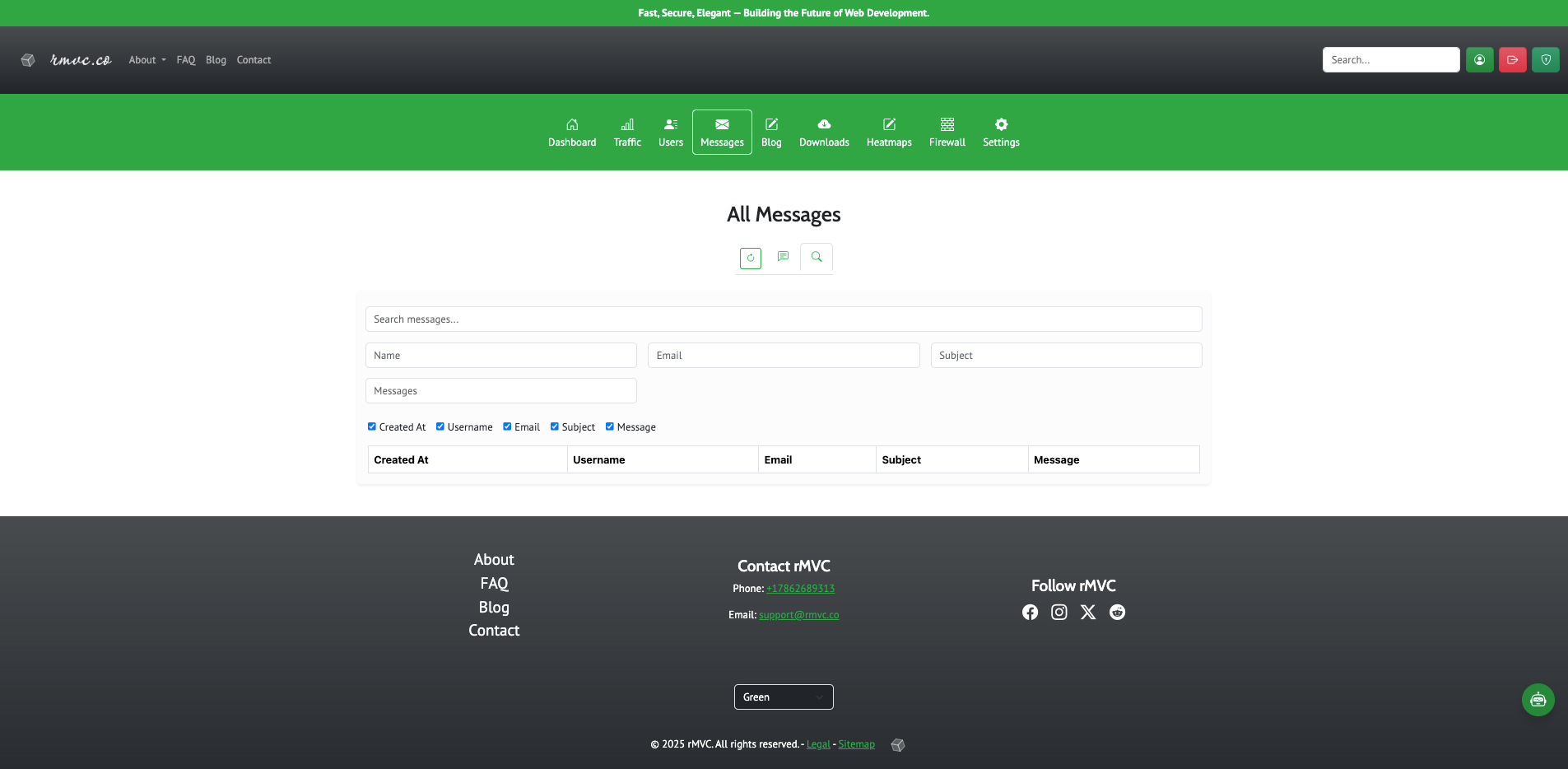Focus the Search messages input field
Viewport: 1568px width, 769px height.
click(783, 319)
